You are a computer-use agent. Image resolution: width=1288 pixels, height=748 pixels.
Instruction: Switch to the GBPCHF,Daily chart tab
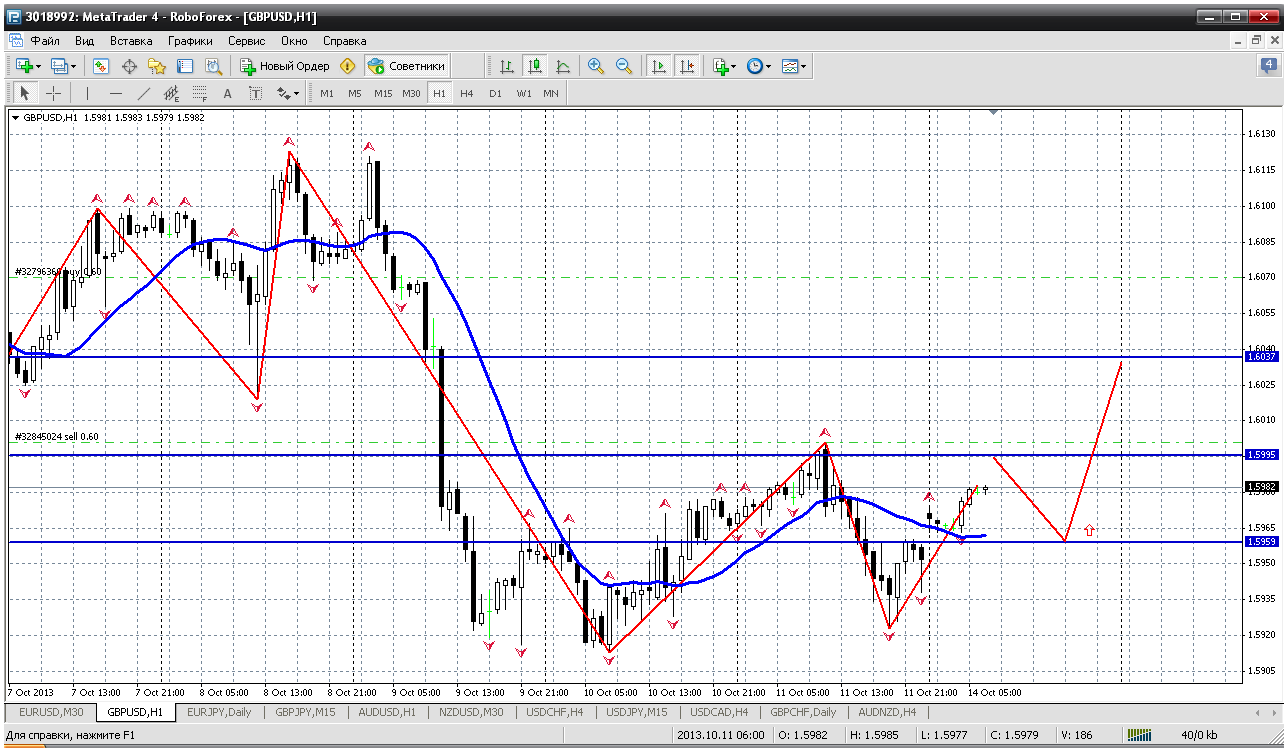pyautogui.click(x=803, y=712)
